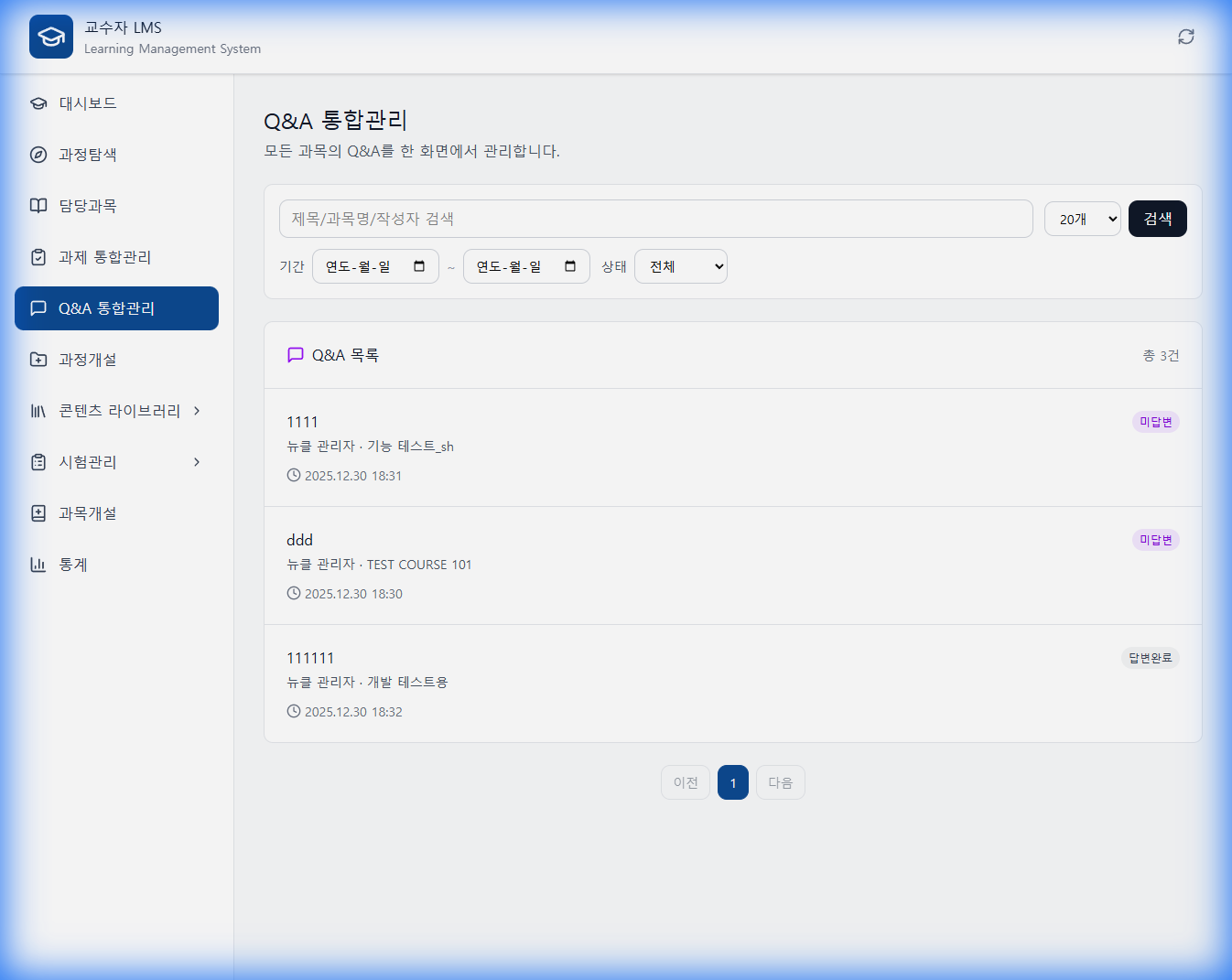Open the 20개 page size dropdown
Image resolution: width=1232 pixels, height=980 pixels.
pos(1082,219)
